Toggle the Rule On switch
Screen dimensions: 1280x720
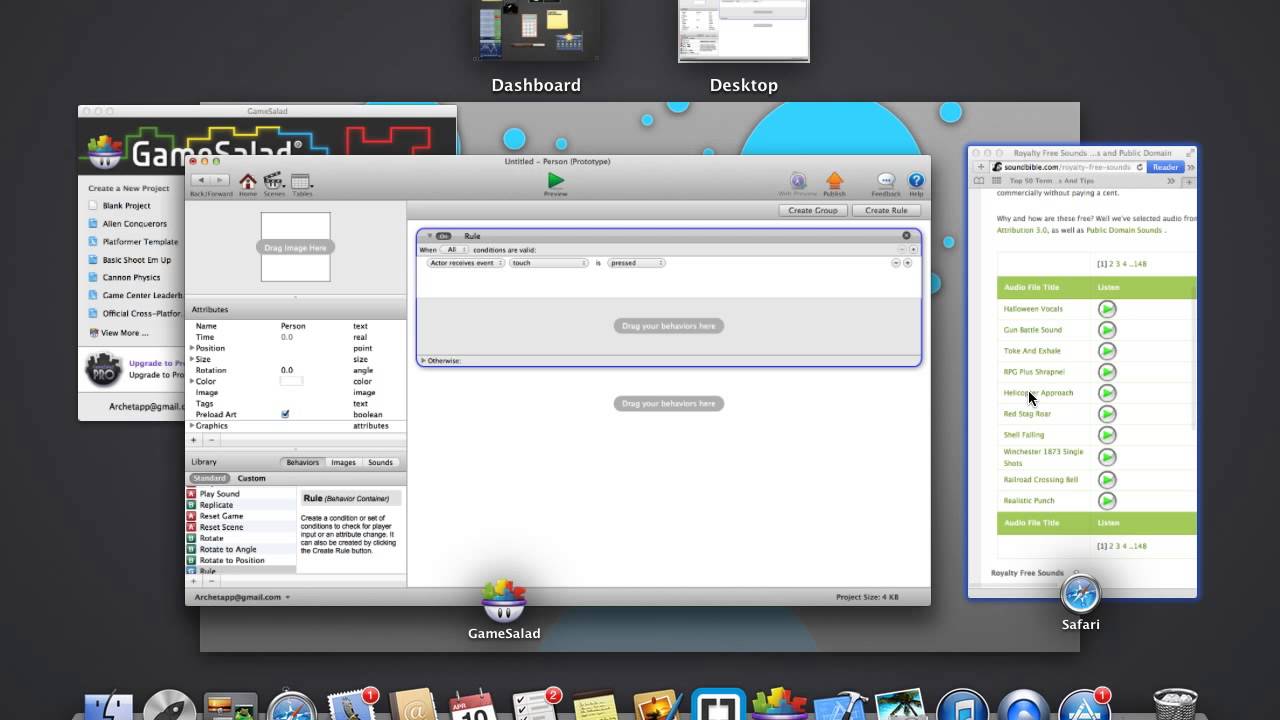[x=444, y=236]
